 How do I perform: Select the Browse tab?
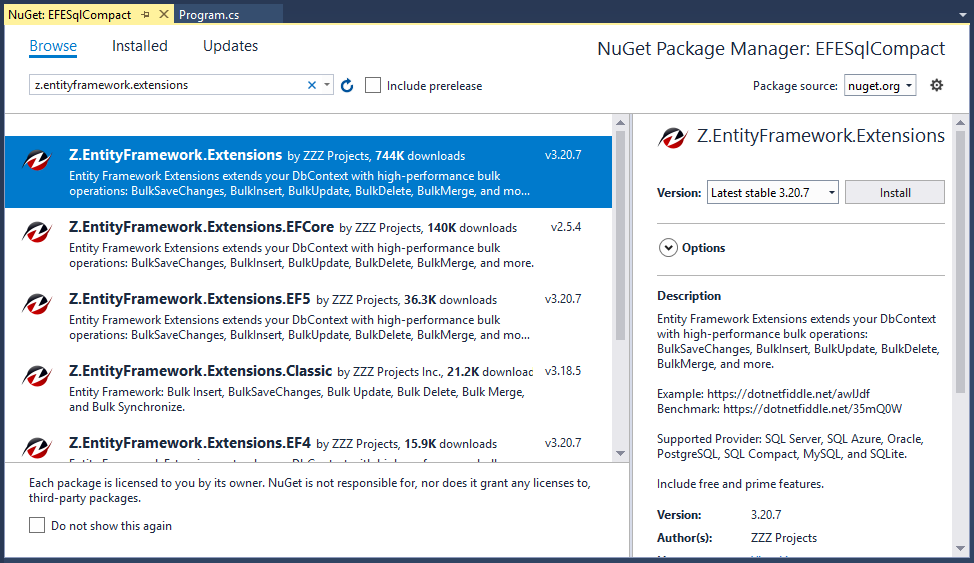(x=53, y=46)
